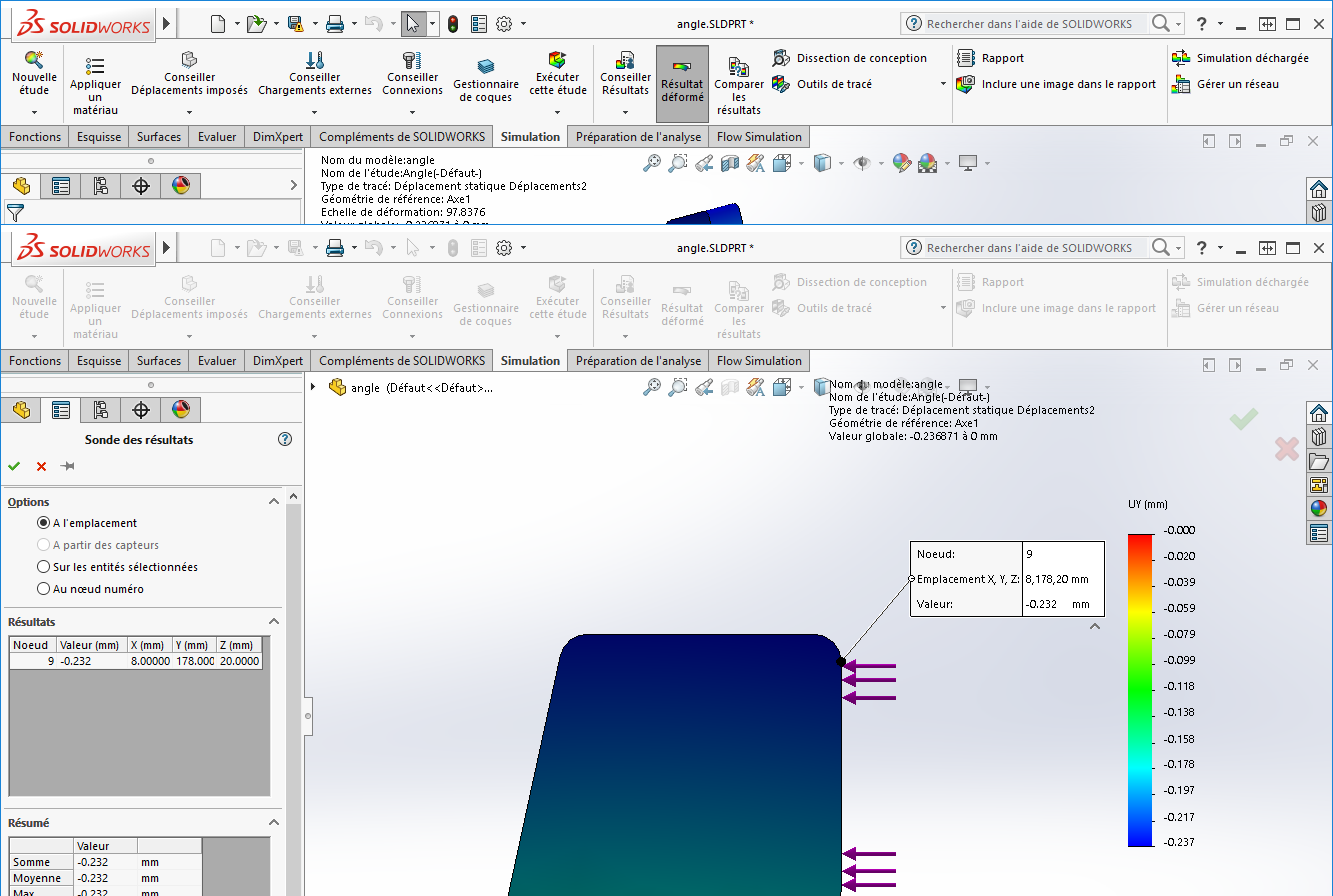The width and height of the screenshot is (1333, 896).
Task: Open DisplayManager color ball tab in lower window
Action: [181, 409]
